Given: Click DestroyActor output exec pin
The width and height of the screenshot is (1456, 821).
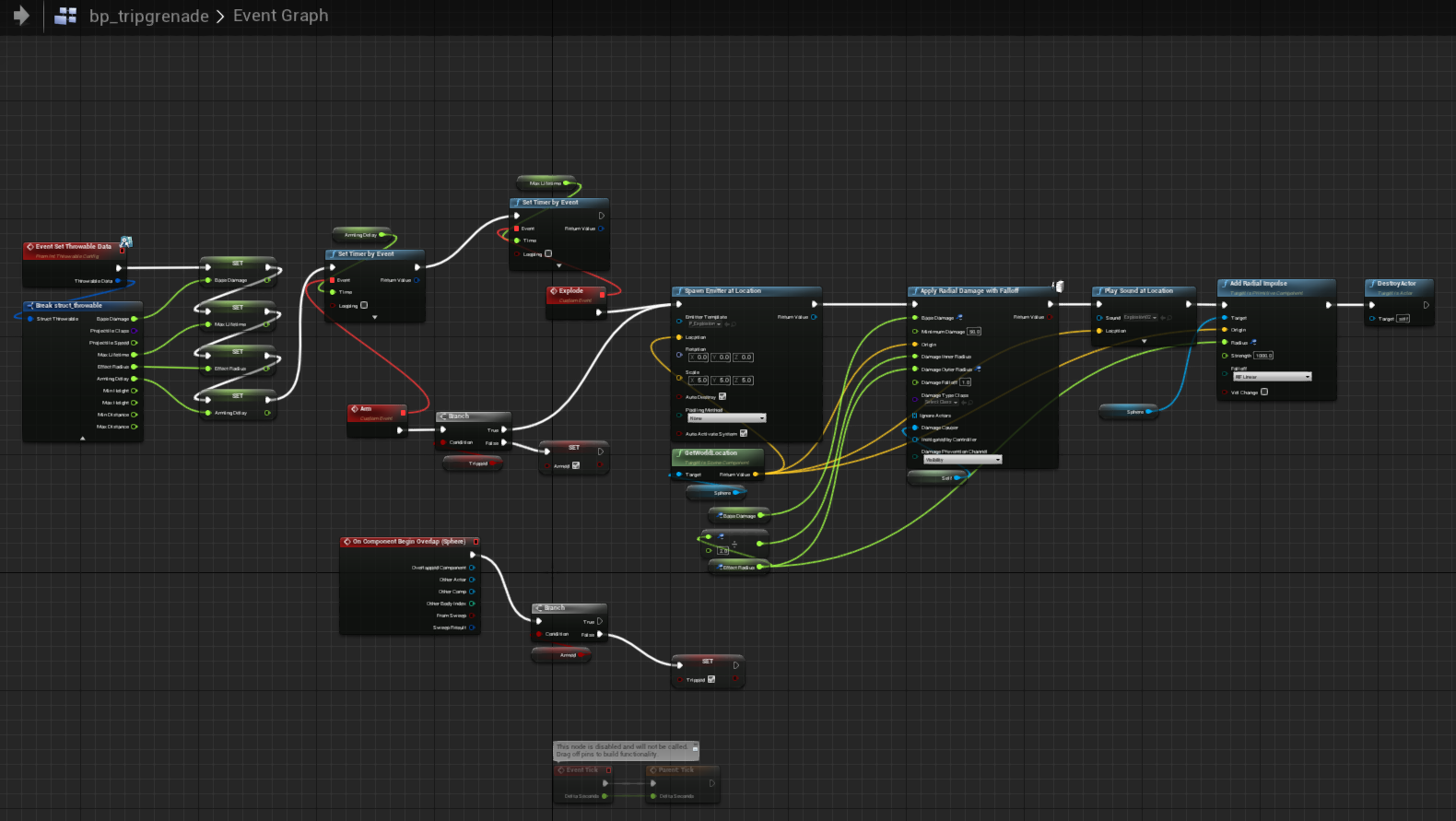Looking at the screenshot, I should coord(1426,305).
